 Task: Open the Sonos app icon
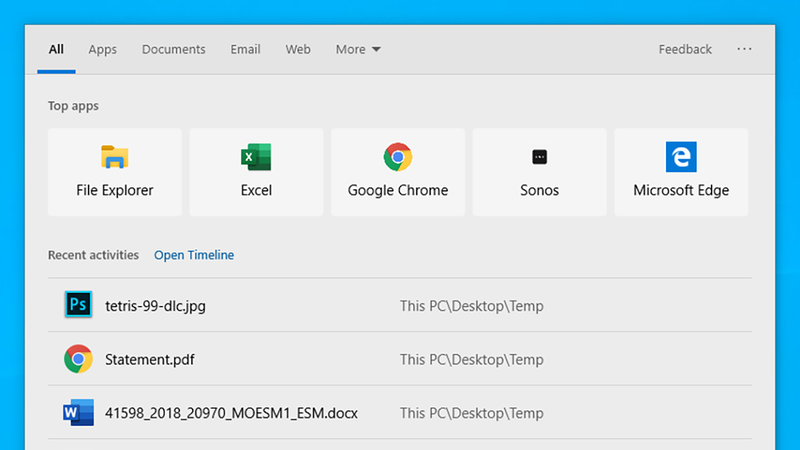(539, 157)
